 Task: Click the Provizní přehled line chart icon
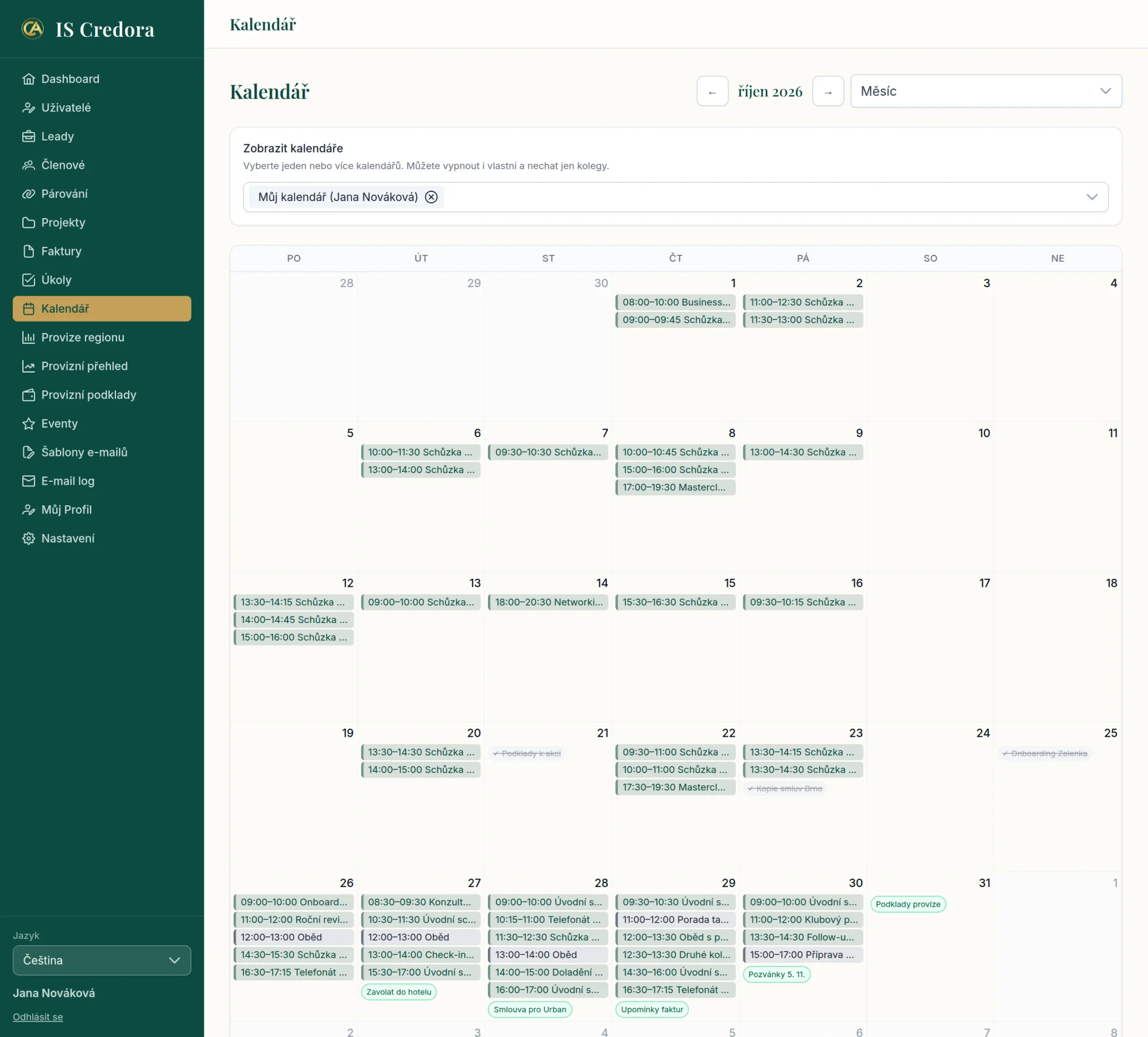click(x=29, y=366)
